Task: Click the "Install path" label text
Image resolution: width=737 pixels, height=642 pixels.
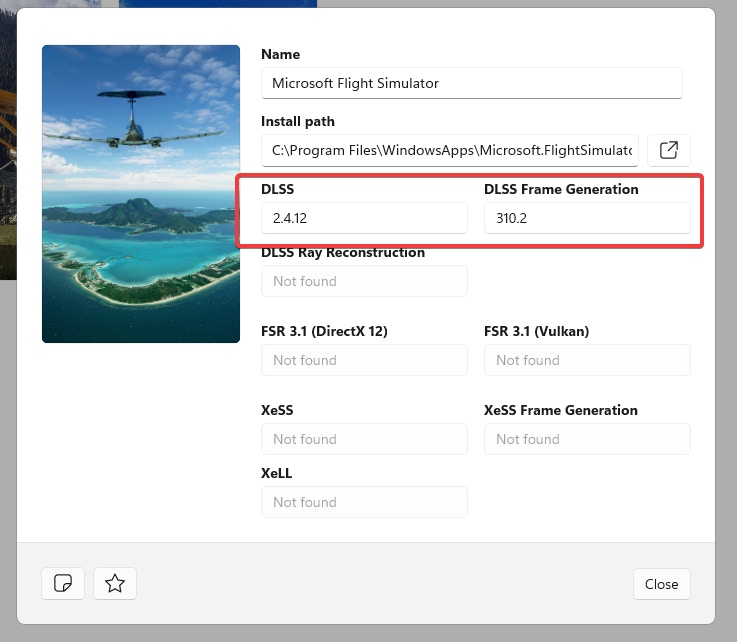Action: click(298, 121)
